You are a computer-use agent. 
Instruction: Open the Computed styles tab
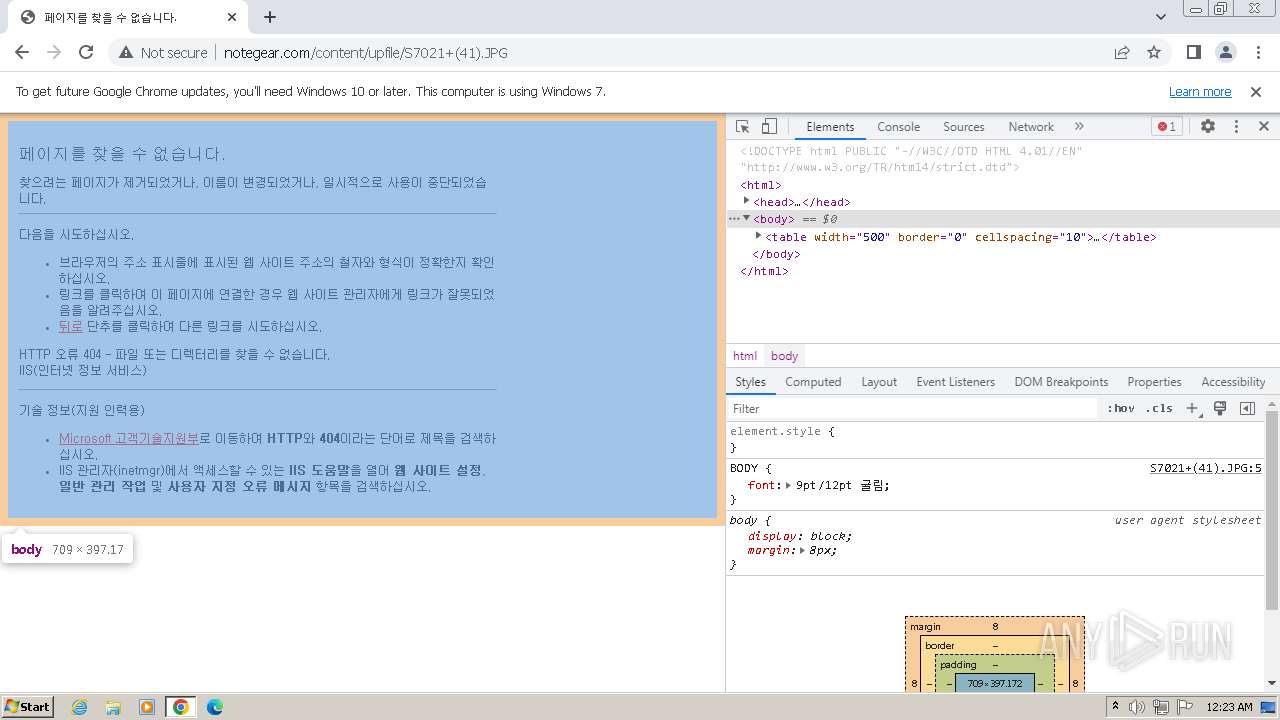[813, 382]
